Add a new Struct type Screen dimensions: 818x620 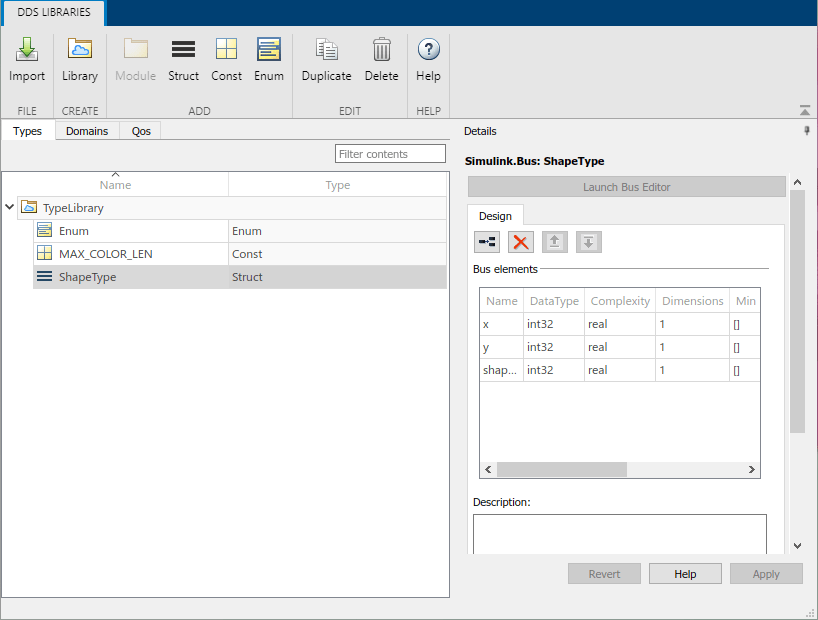coord(183,59)
